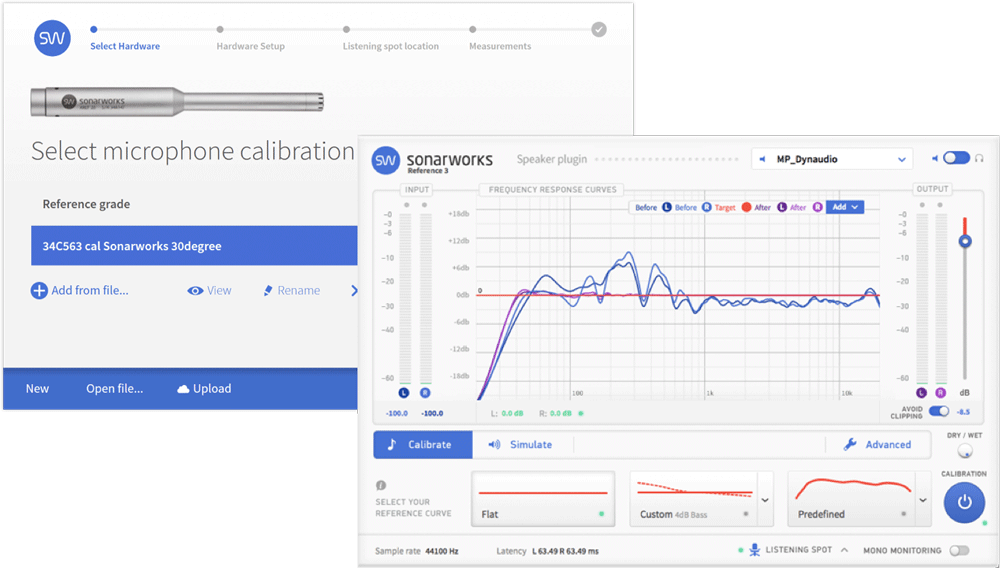Viewport: 1000px width, 568px height.
Task: Toggle Before L curve visibility
Action: click(666, 207)
